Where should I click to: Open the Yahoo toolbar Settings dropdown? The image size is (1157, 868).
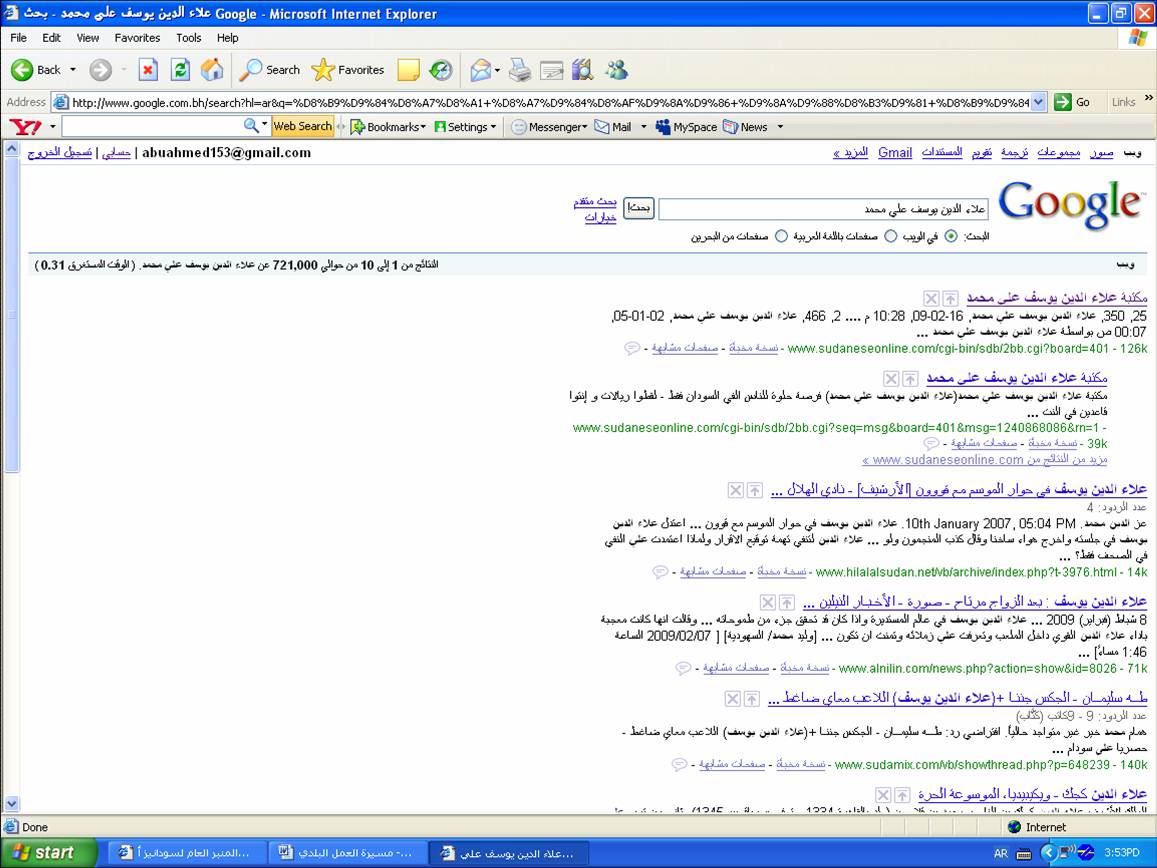(466, 127)
